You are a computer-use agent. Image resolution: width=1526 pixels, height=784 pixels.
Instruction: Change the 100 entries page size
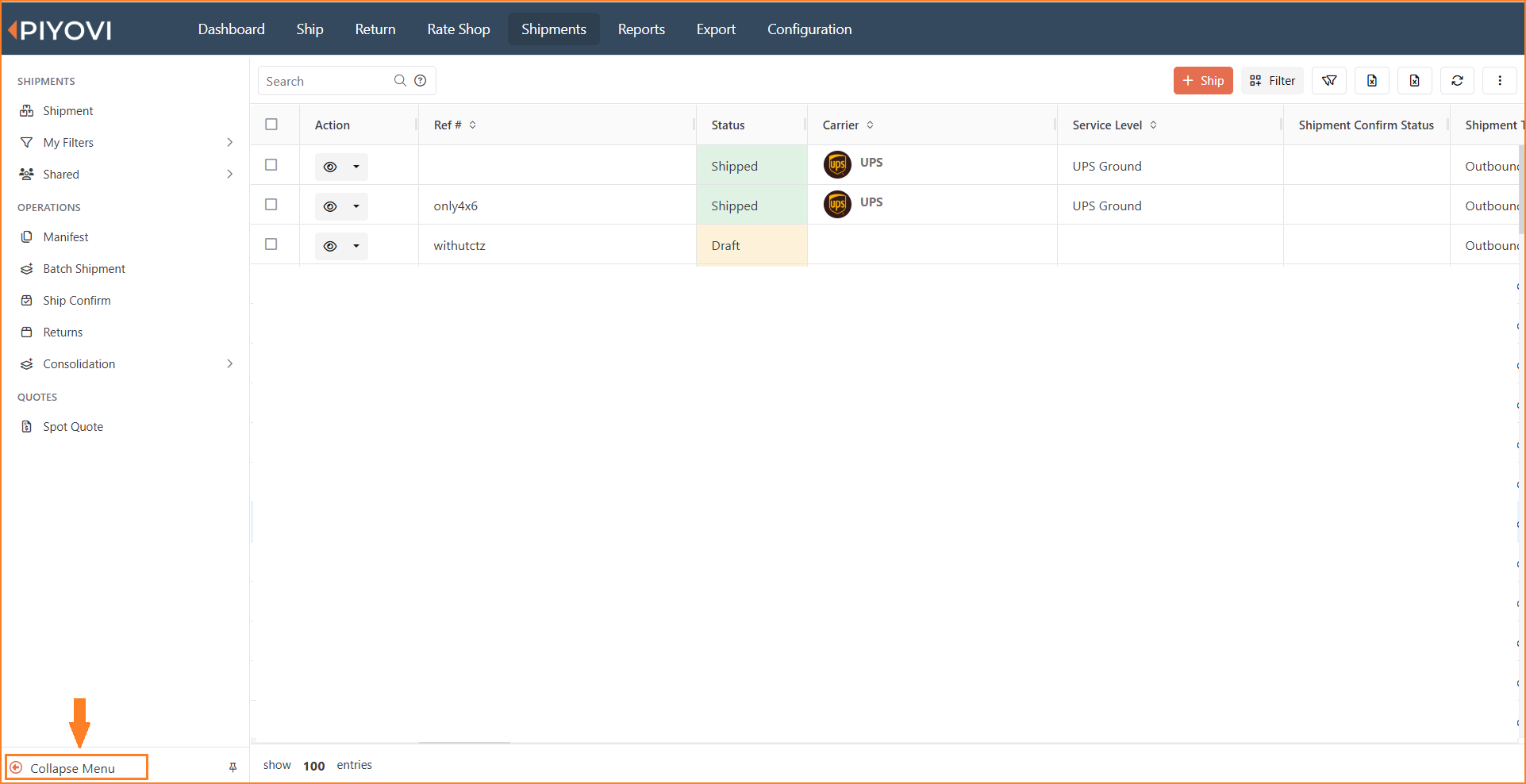[x=314, y=766]
